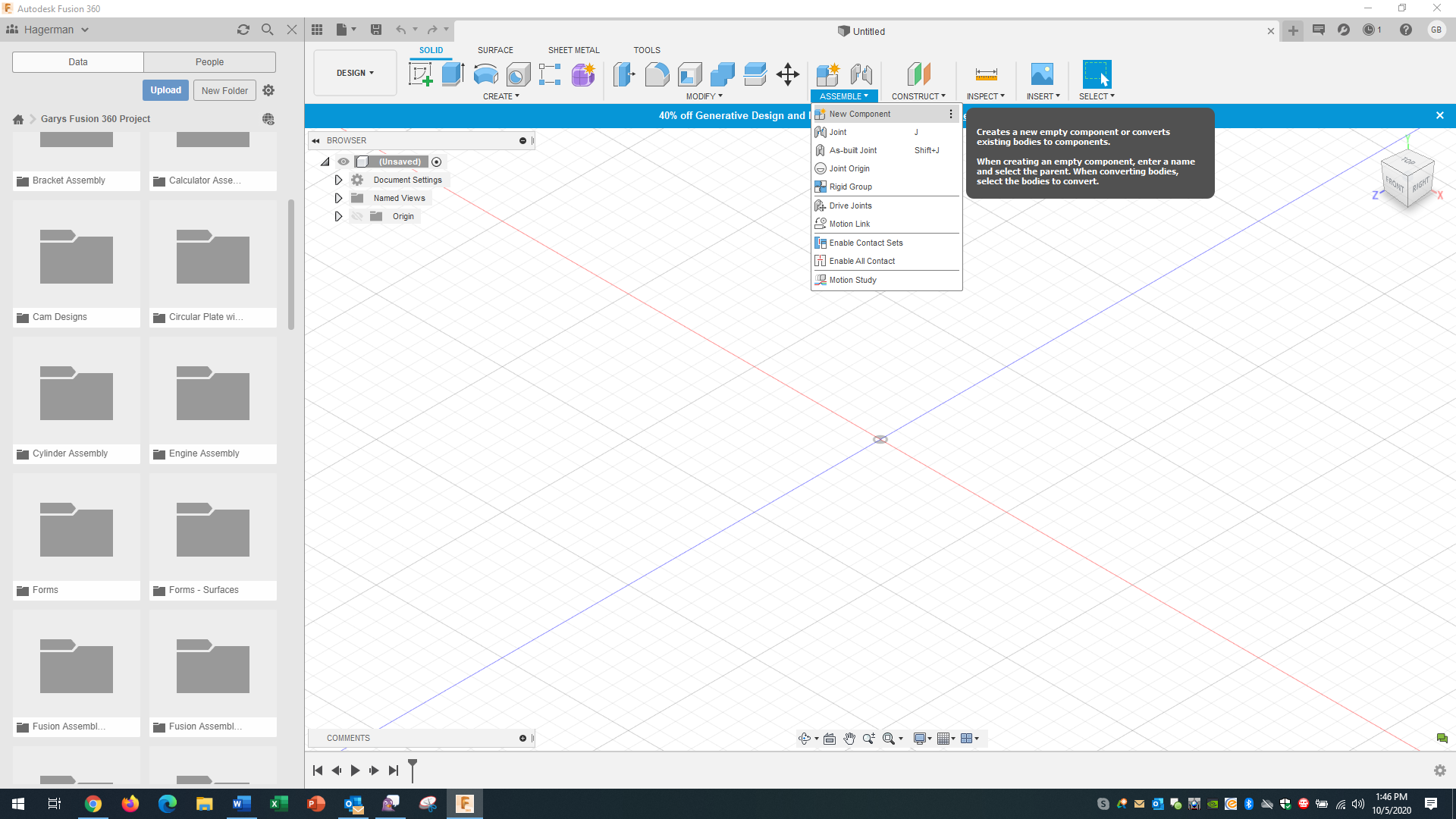Select the Create Form tool
This screenshot has width=1456, height=819.
coord(582,74)
